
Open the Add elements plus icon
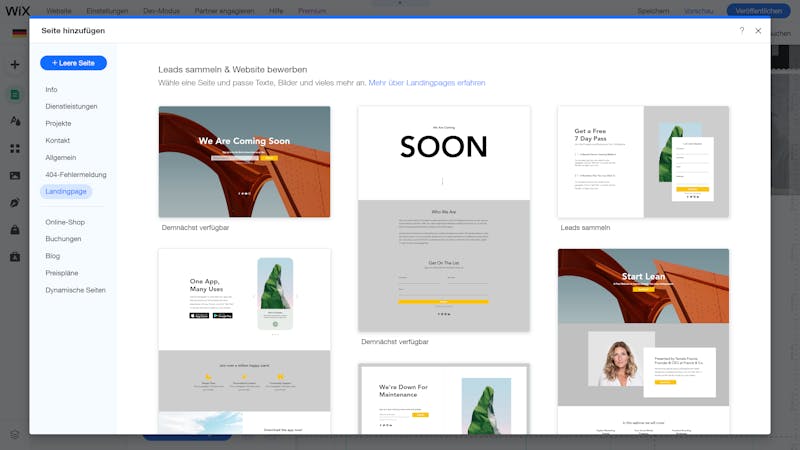[15, 65]
